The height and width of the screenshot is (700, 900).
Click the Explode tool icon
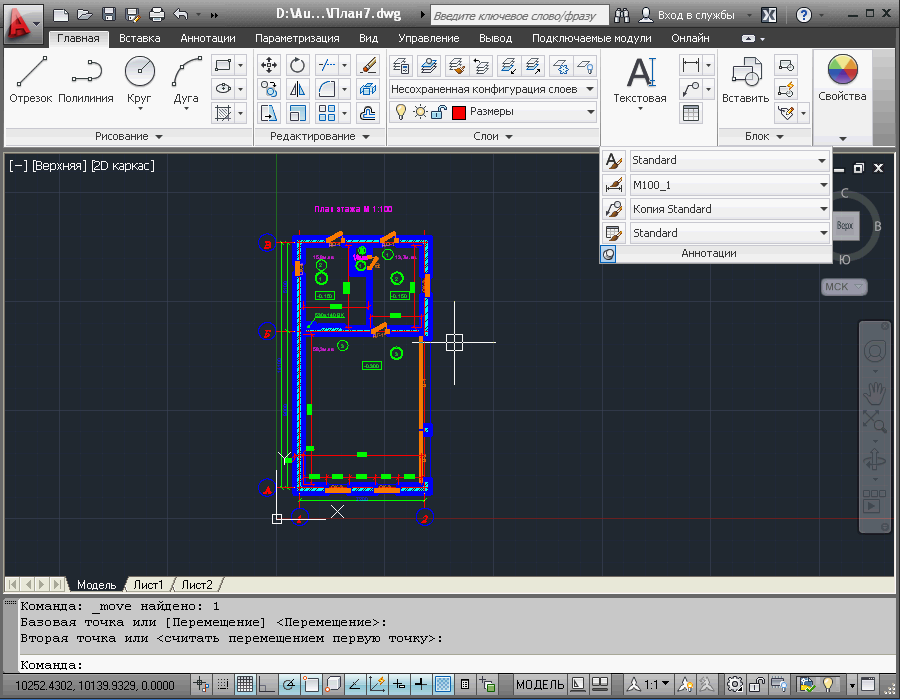(x=367, y=89)
